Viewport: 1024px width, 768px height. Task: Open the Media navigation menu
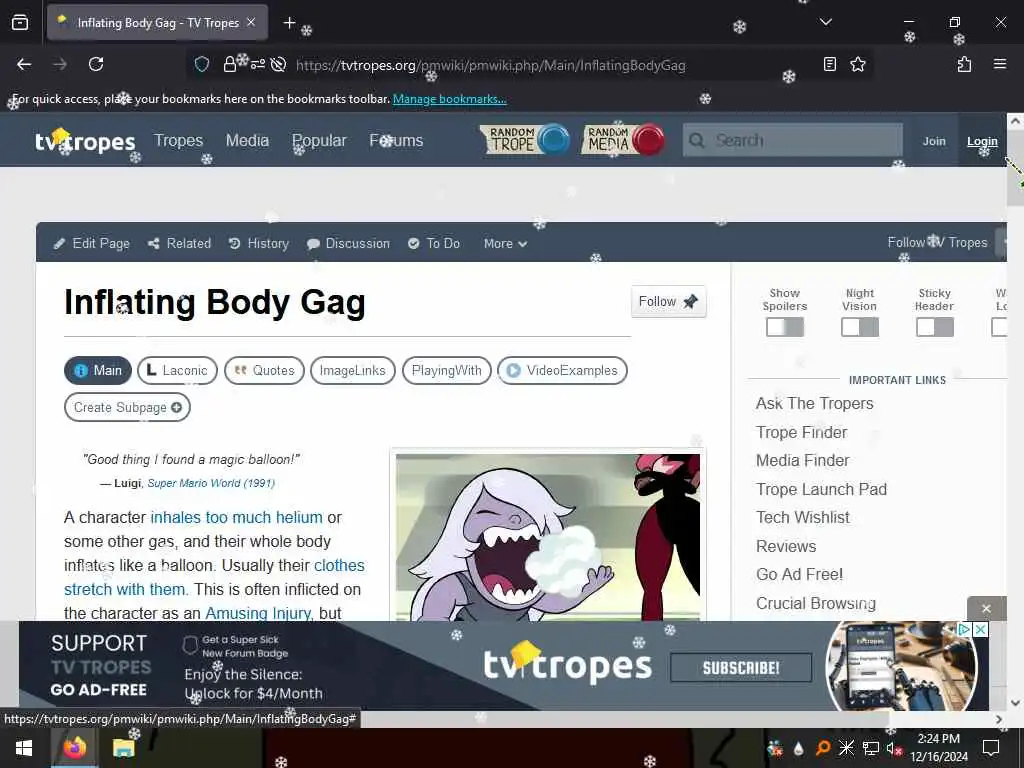pyautogui.click(x=247, y=140)
